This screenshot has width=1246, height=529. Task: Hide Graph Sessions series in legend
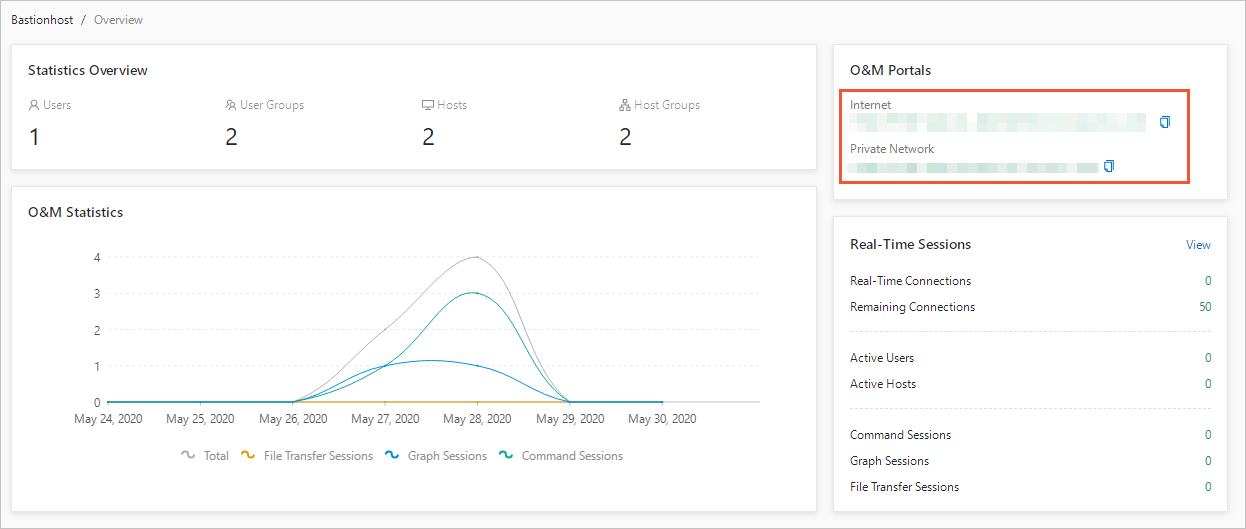(x=392, y=455)
